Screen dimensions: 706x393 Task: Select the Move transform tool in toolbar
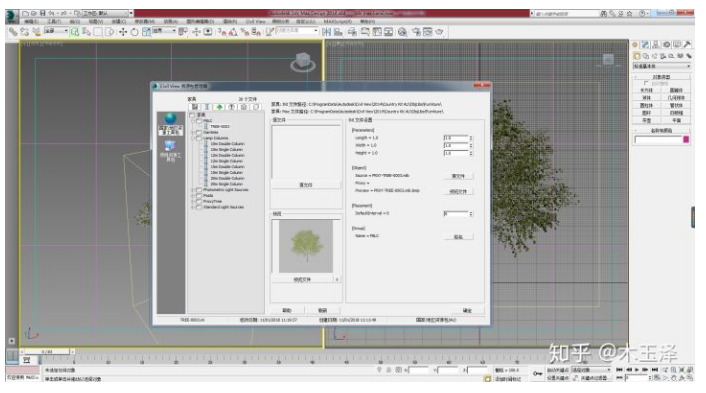(x=122, y=32)
